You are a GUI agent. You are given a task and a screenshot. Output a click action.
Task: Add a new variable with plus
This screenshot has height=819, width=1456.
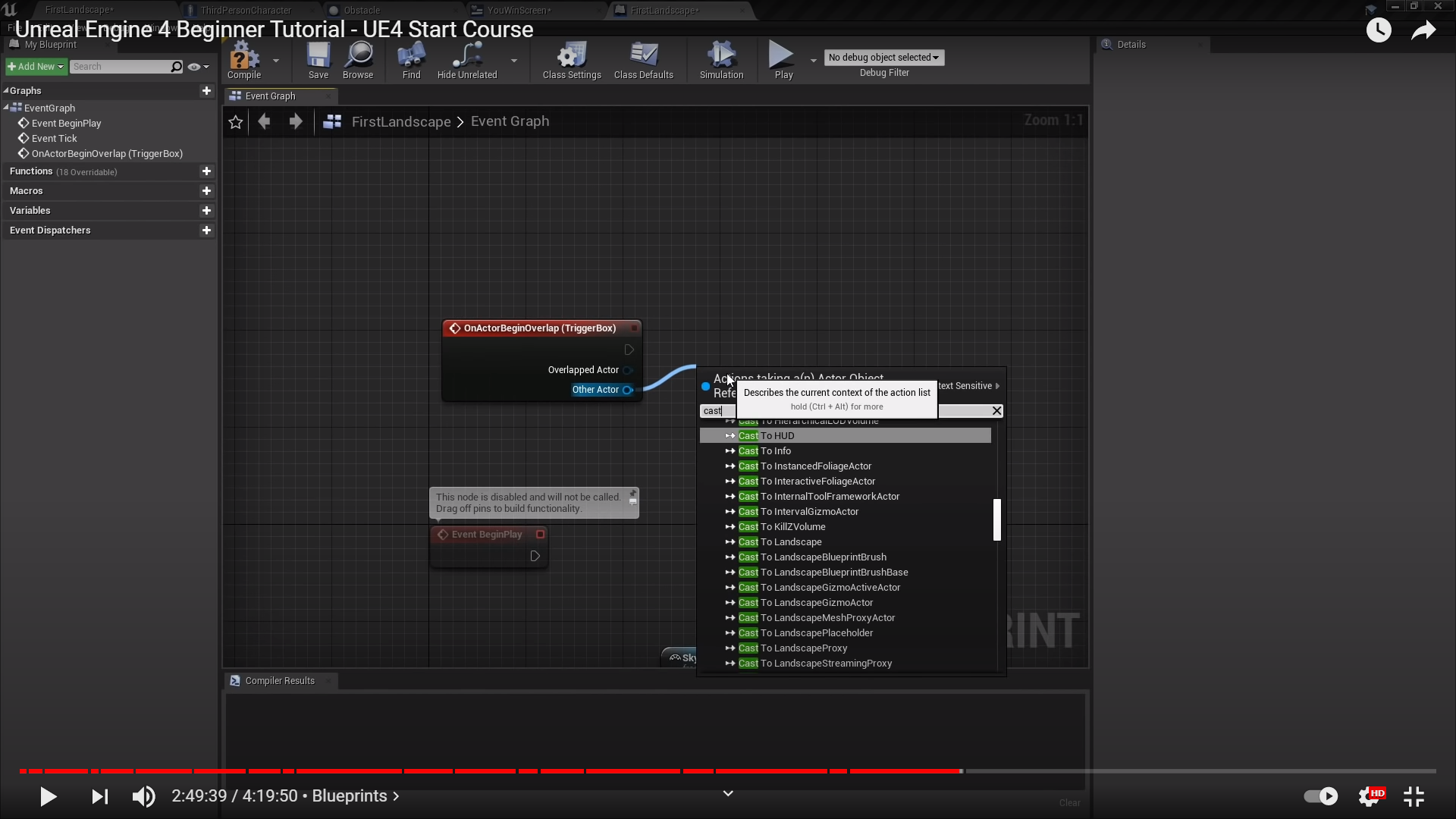click(206, 211)
